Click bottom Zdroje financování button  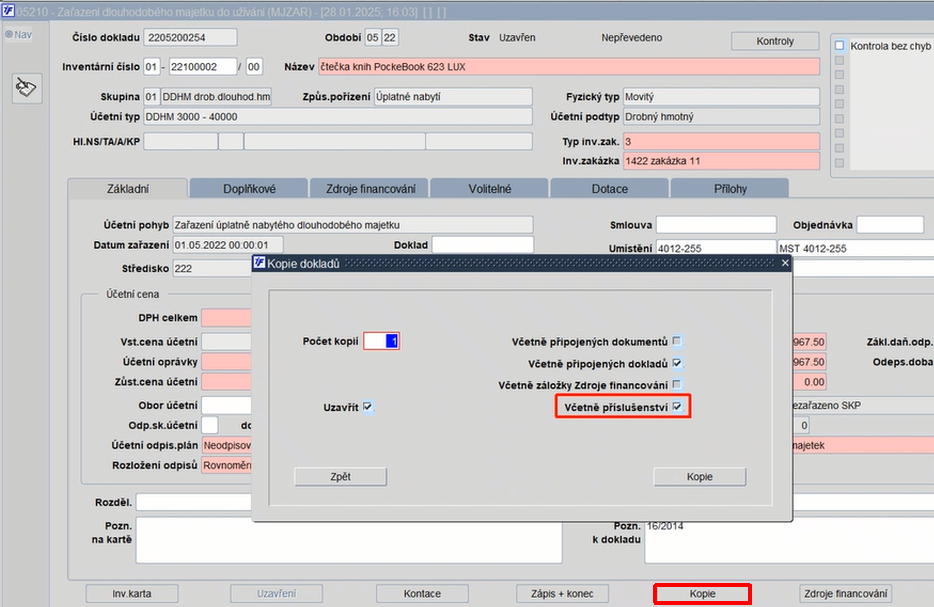coord(845,593)
